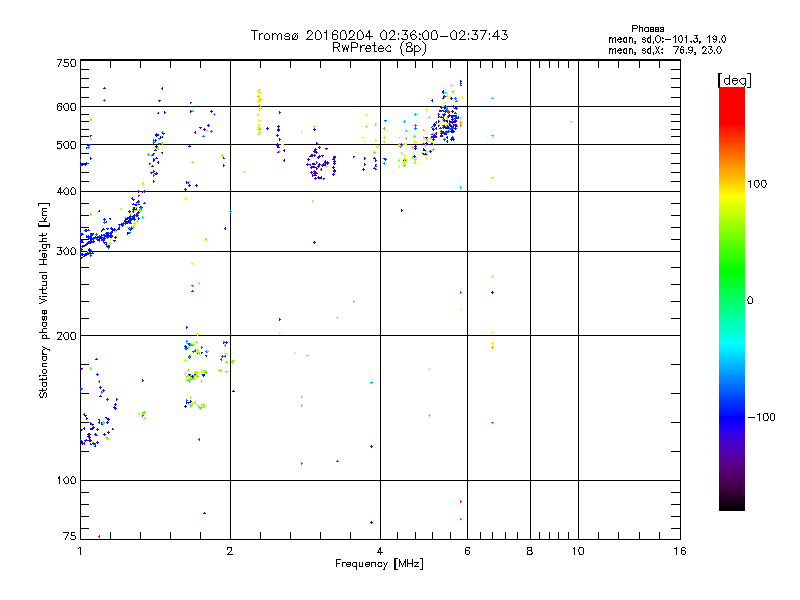The image size is (800, 600).
Task: Click the '4' frequency tick label
Action: (x=380, y=551)
